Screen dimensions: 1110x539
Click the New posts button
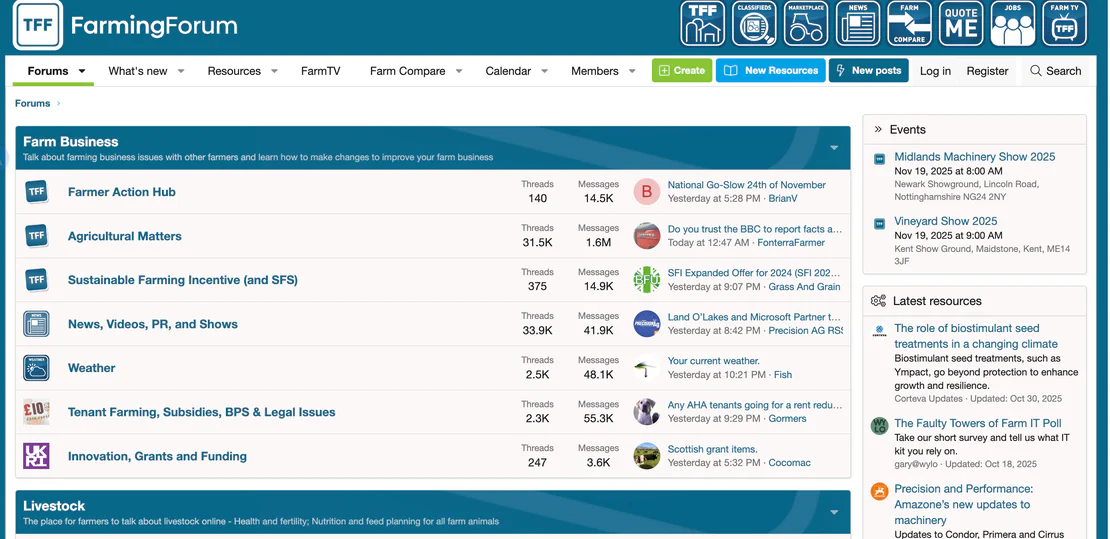pos(869,70)
